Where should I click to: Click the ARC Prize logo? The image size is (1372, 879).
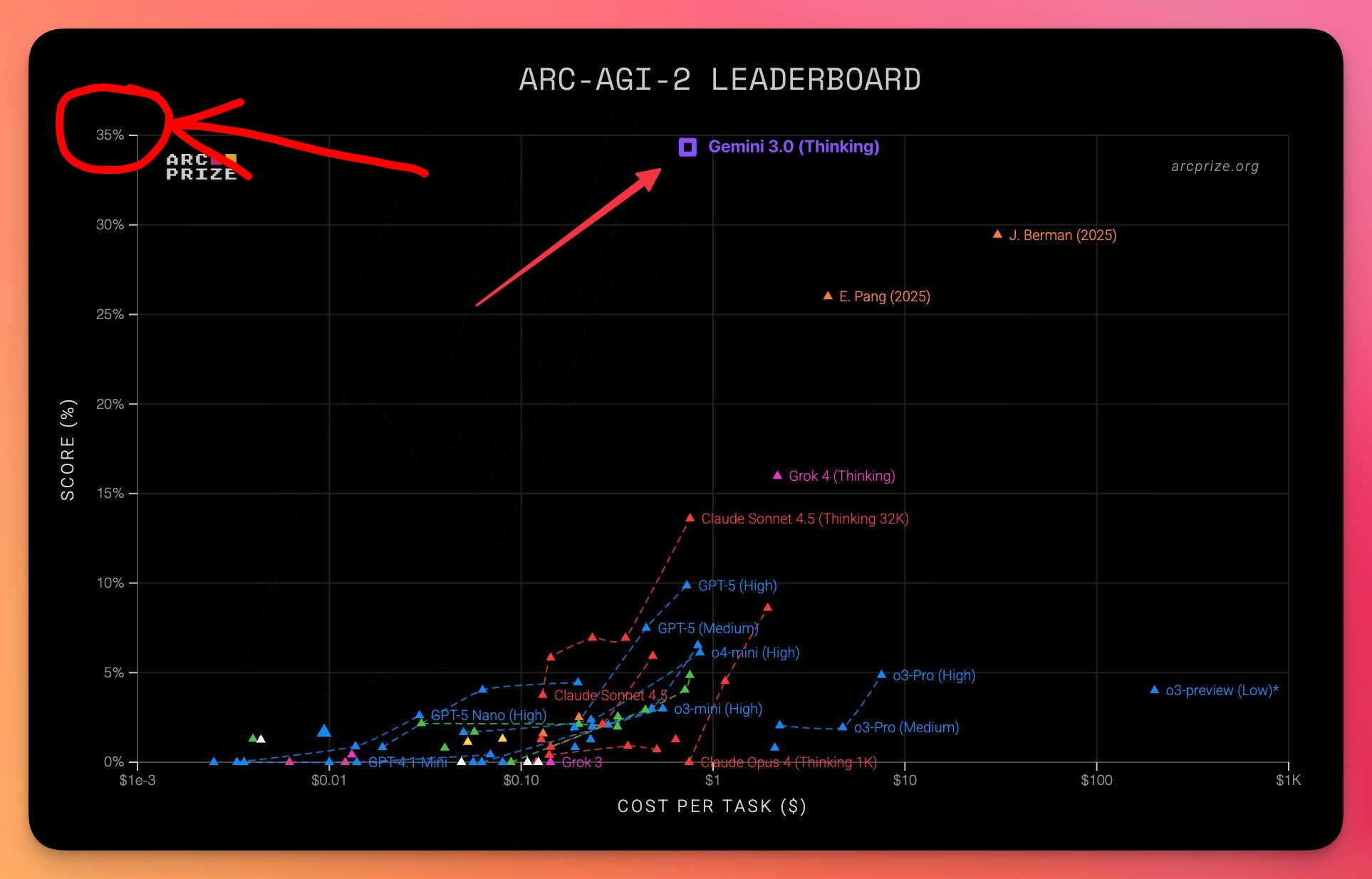click(201, 167)
